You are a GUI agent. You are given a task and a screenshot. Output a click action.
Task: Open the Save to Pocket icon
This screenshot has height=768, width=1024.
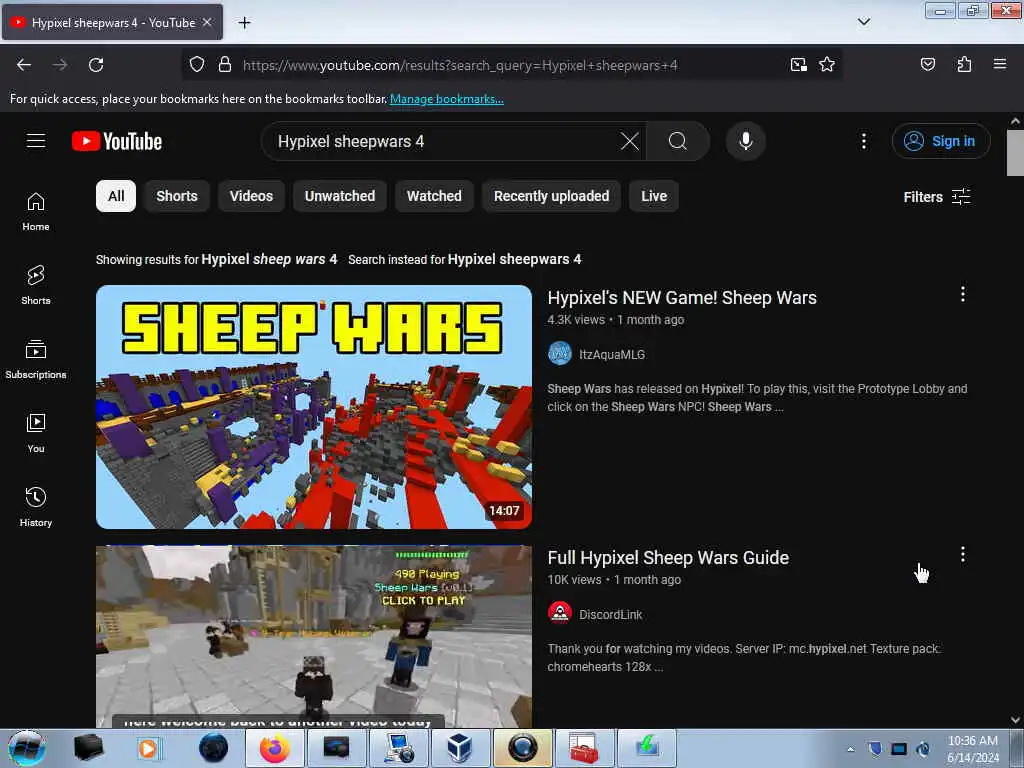928,65
